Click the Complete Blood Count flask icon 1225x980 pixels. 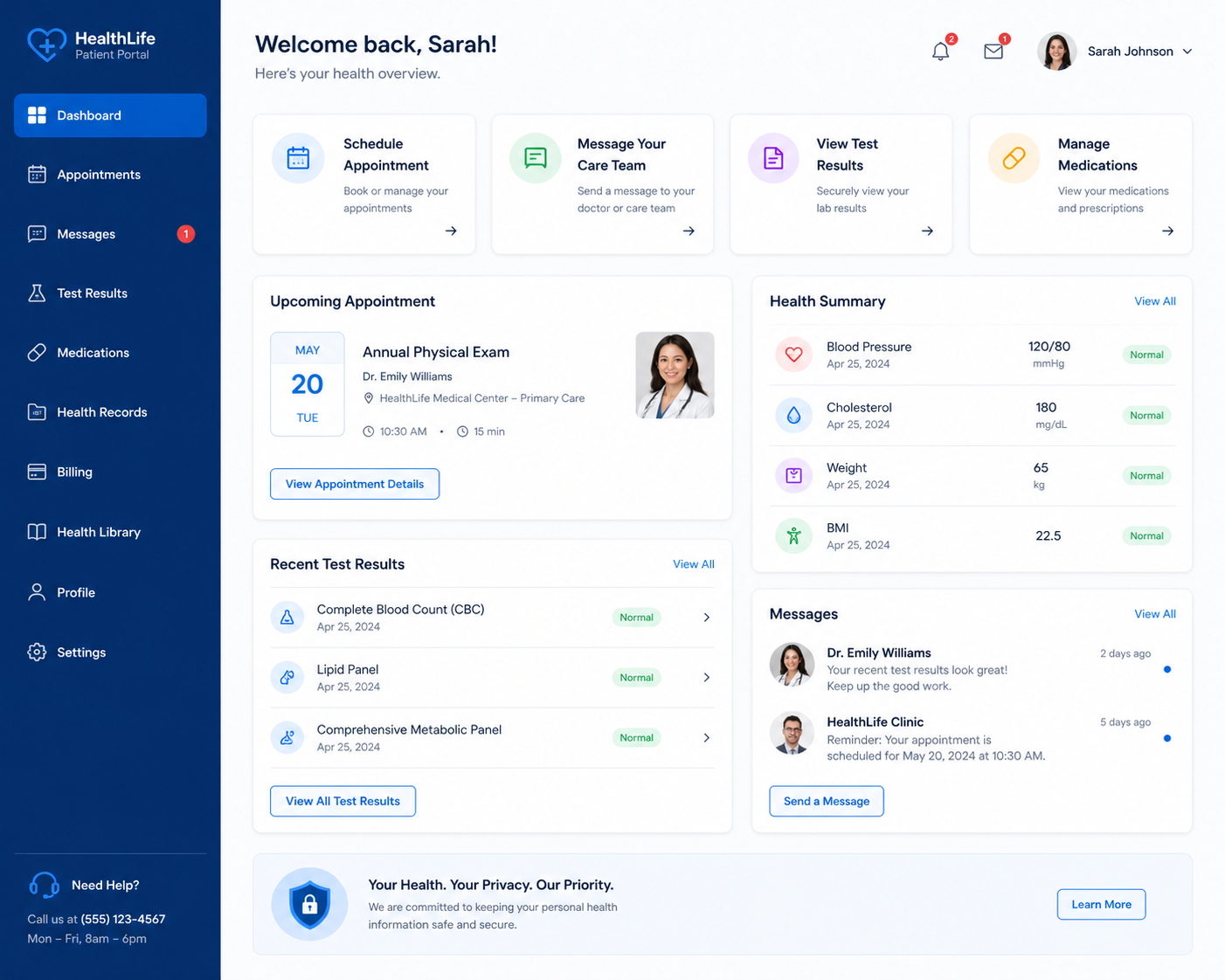click(287, 618)
